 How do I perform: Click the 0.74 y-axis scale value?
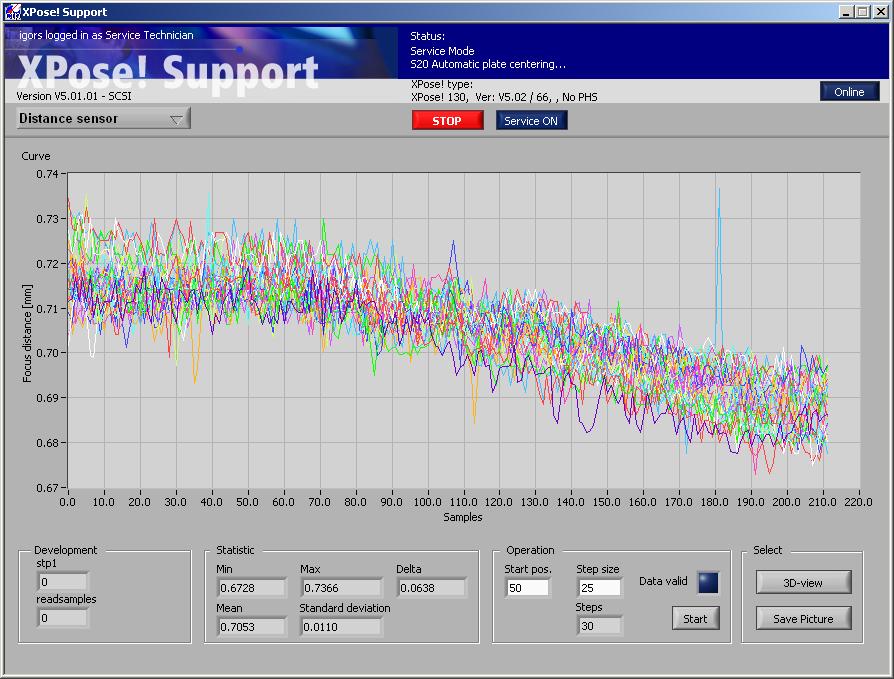coord(47,174)
